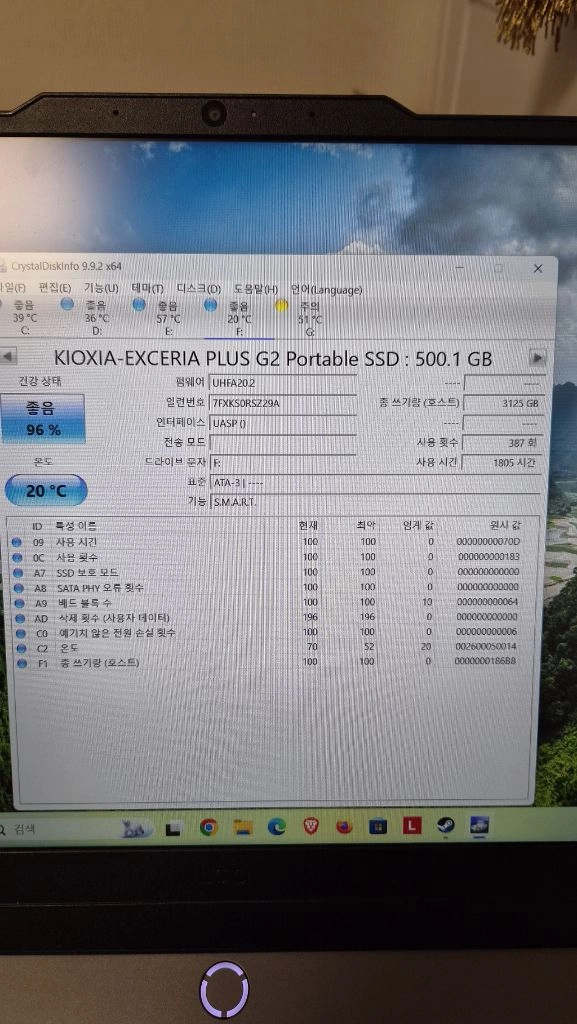Open Brave browser from the taskbar
This screenshot has width=577, height=1024.
coord(311,826)
